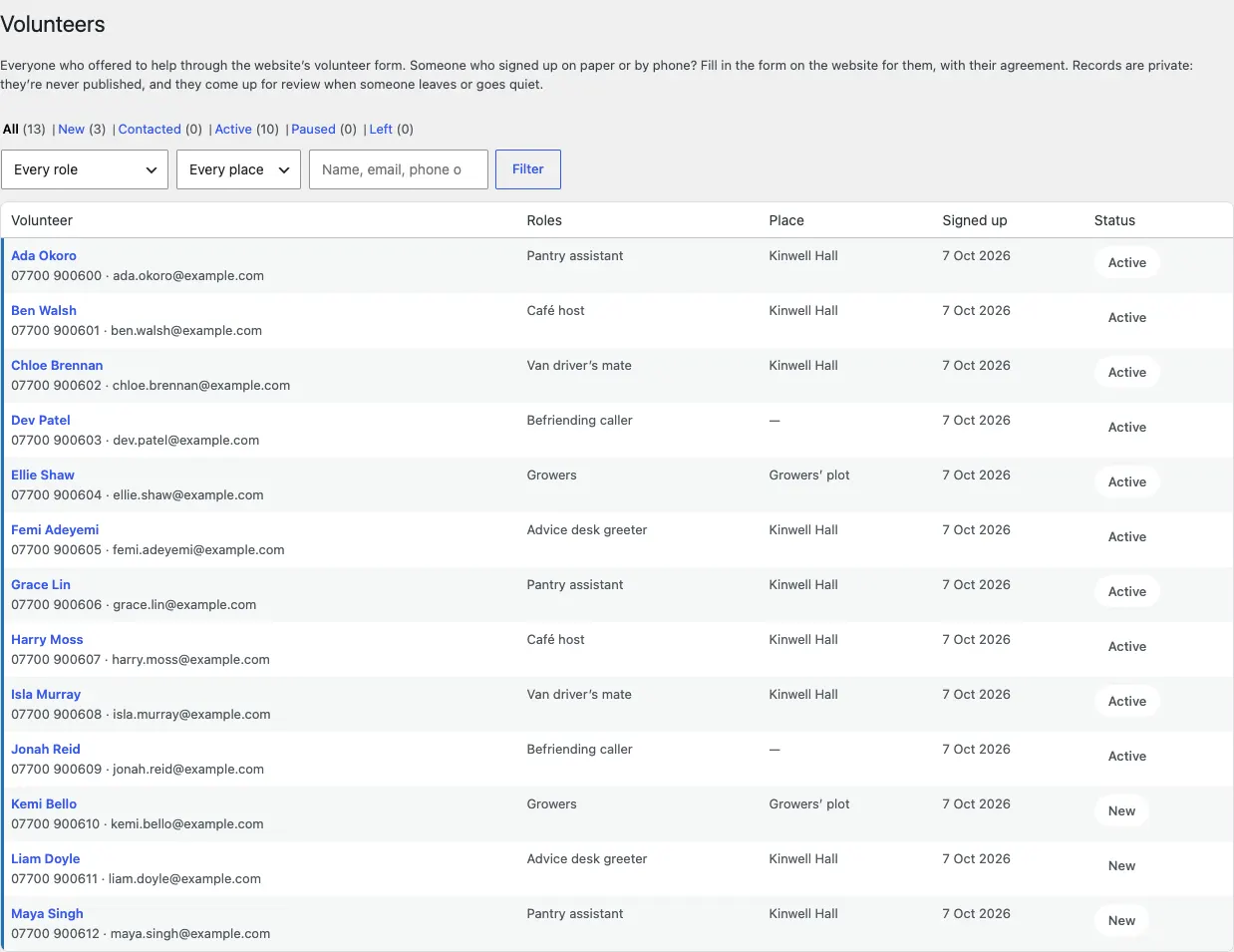Image resolution: width=1234 pixels, height=952 pixels.
Task: Click the Roles column header
Action: coord(544,220)
